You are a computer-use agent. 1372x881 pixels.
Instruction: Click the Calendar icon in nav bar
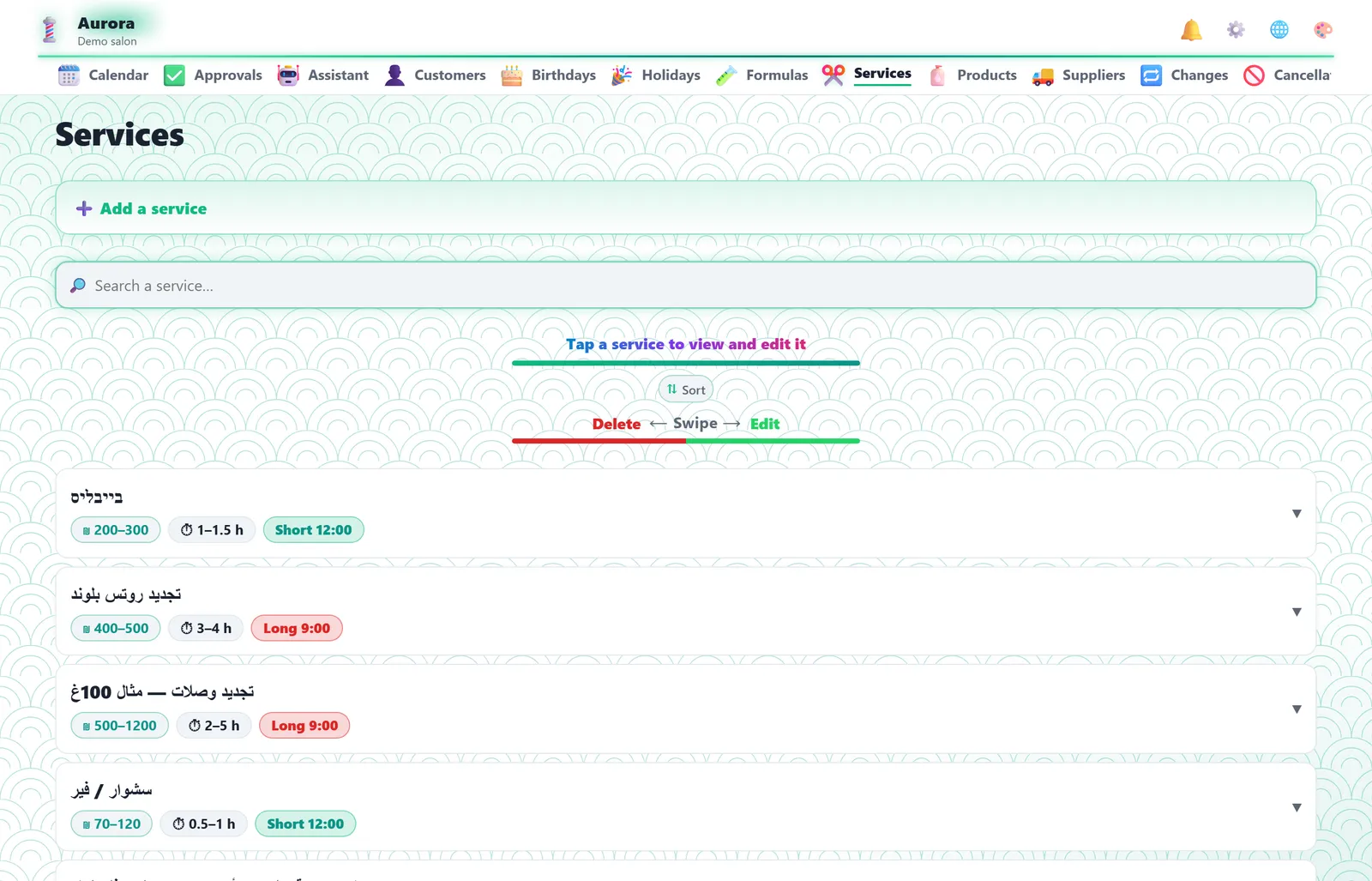tap(69, 75)
